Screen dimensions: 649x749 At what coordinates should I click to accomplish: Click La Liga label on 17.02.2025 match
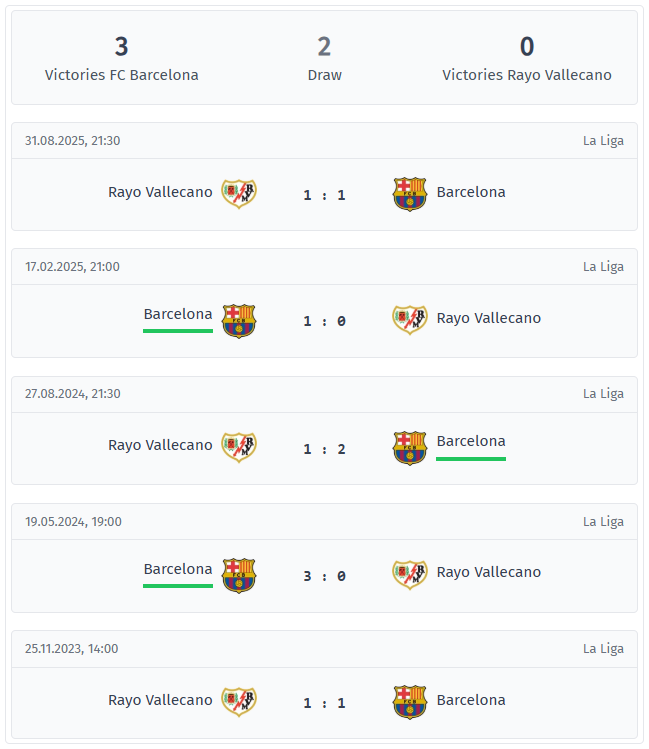point(603,267)
